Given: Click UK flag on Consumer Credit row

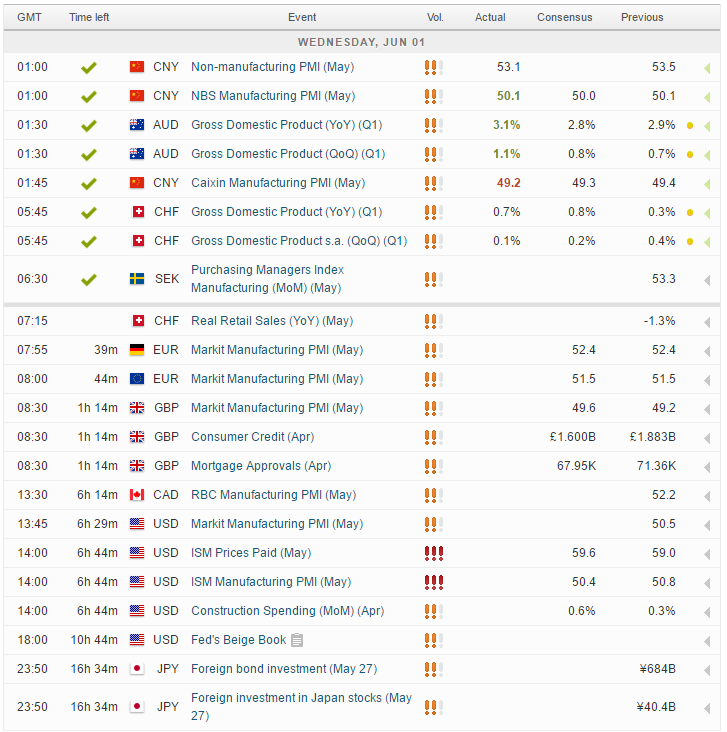Looking at the screenshot, I should [x=137, y=436].
